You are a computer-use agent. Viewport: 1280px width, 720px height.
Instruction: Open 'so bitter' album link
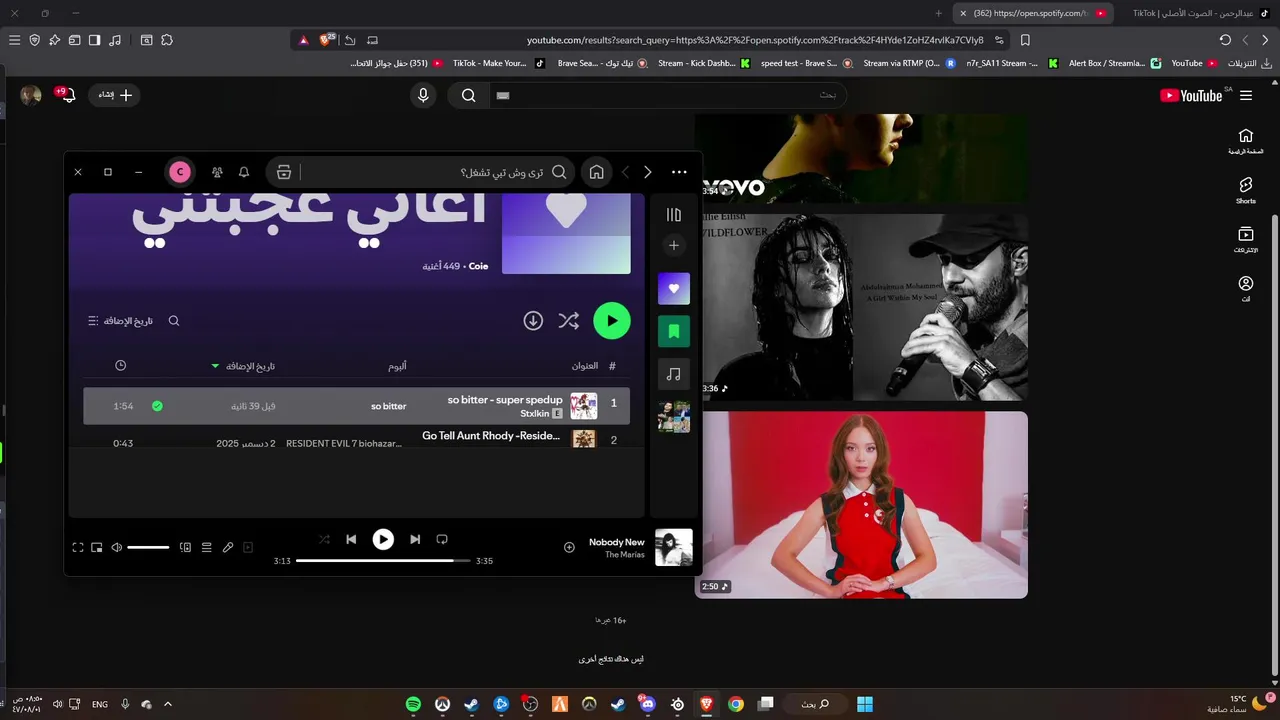pyautogui.click(x=389, y=406)
